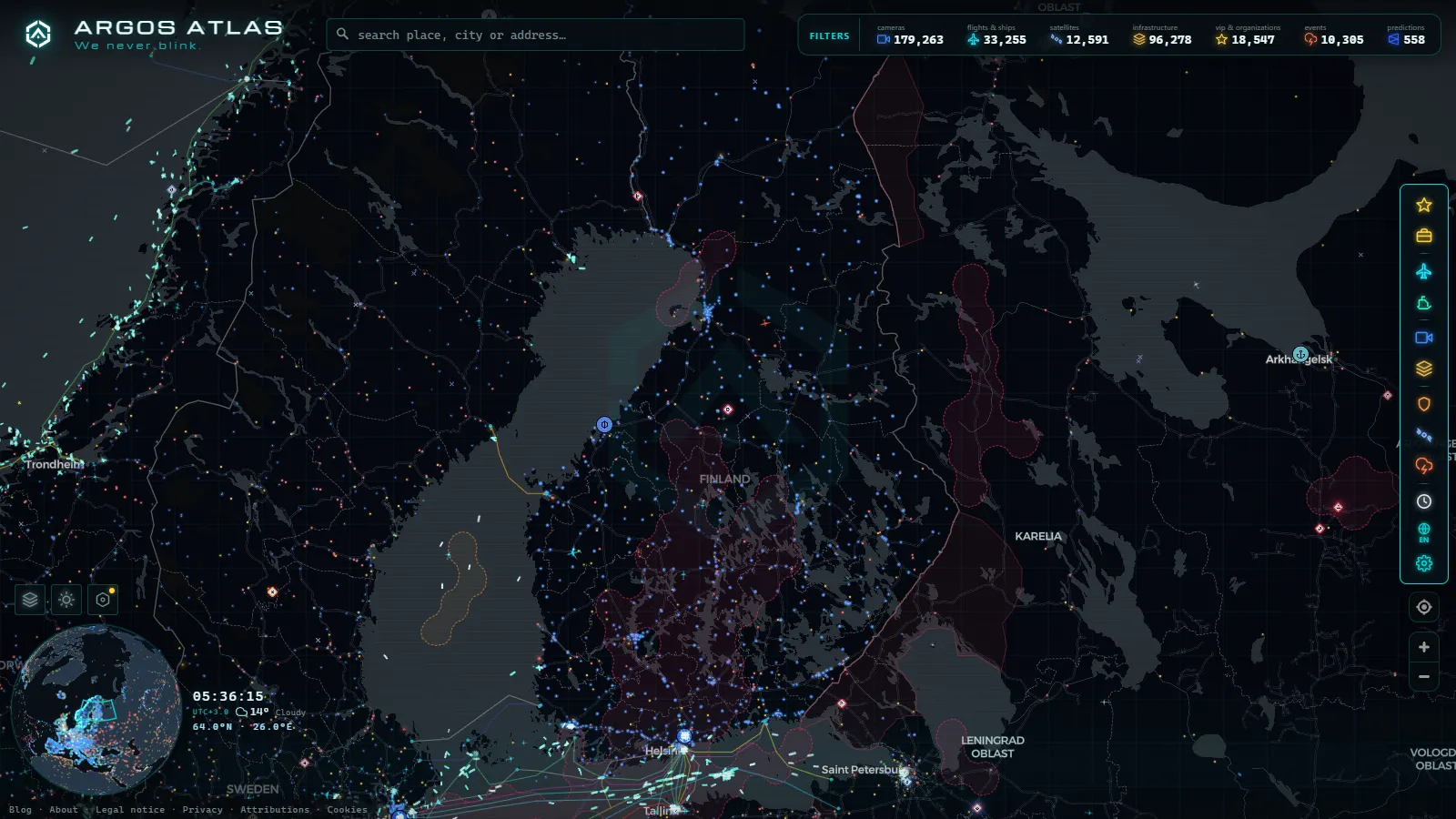Viewport: 1456px width, 819px height.
Task: Toggle the cameras 179,263 filter
Action: [910, 35]
